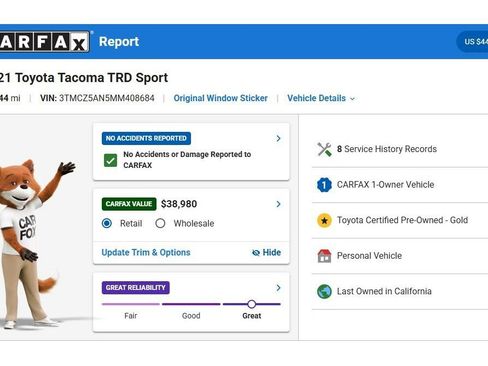
Task: Click the 8 Service History Records row
Action: click(x=400, y=149)
